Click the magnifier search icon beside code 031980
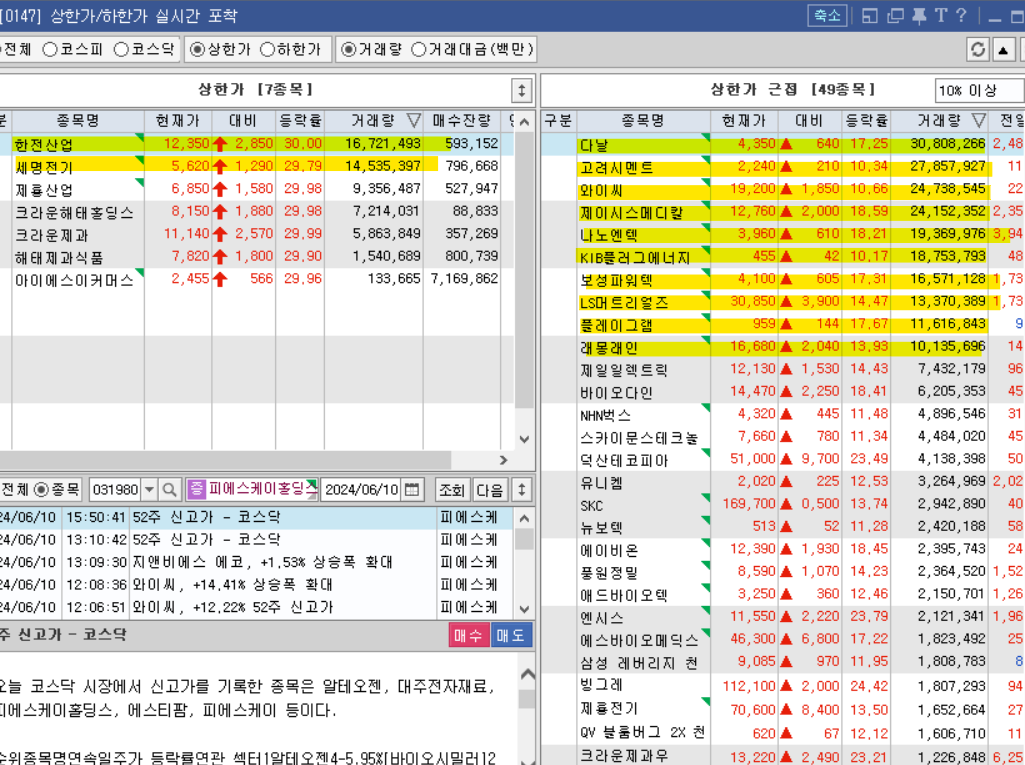The width and height of the screenshot is (1025, 765). tap(169, 490)
